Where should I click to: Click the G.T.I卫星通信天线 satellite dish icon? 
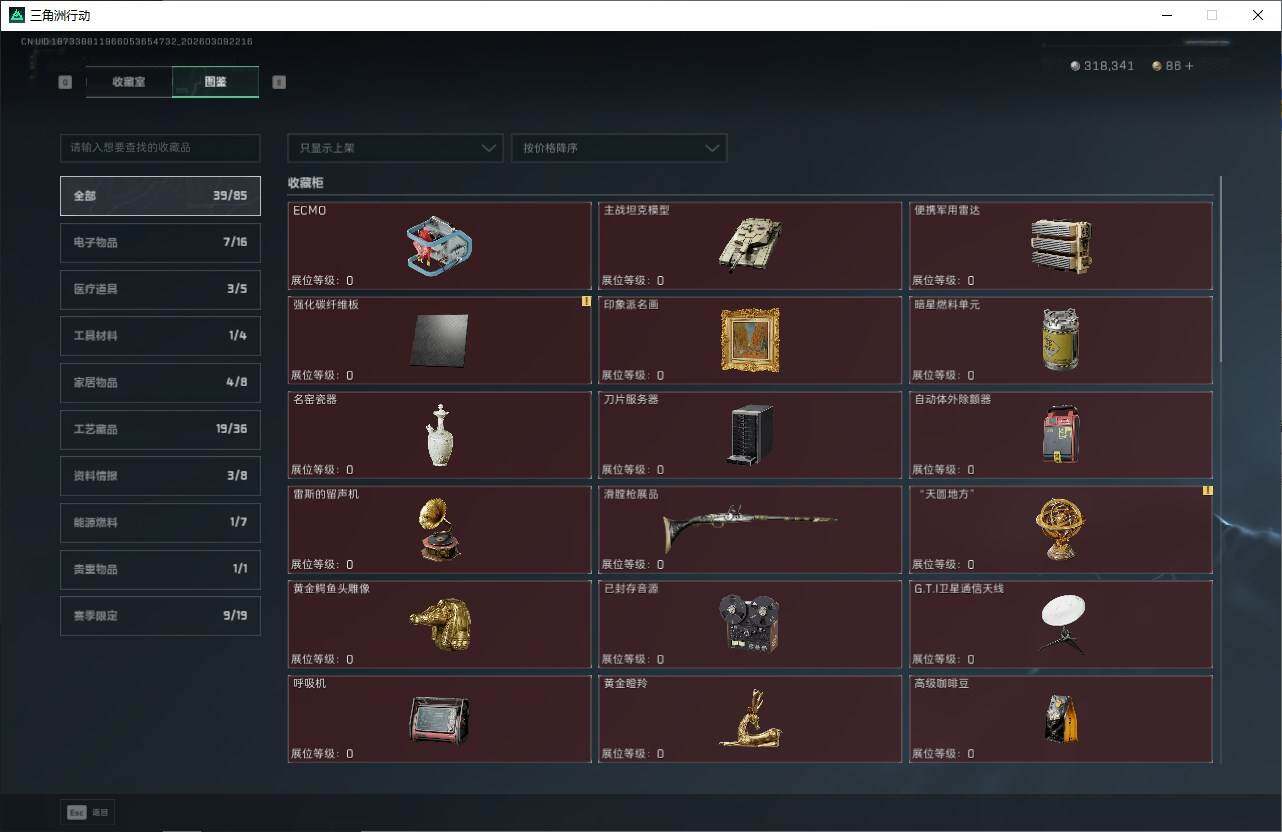[1061, 624]
